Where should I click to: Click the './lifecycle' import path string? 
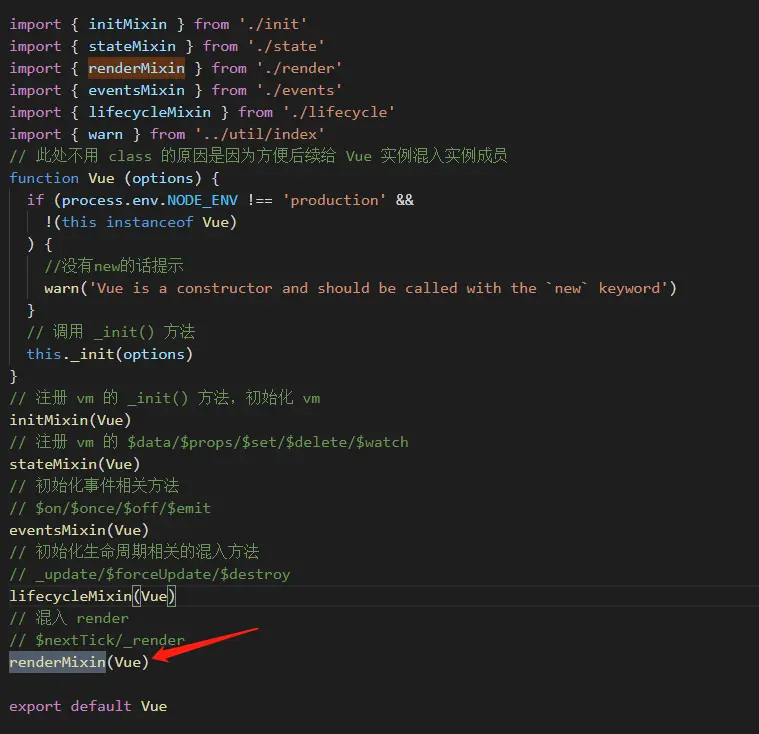pos(339,112)
